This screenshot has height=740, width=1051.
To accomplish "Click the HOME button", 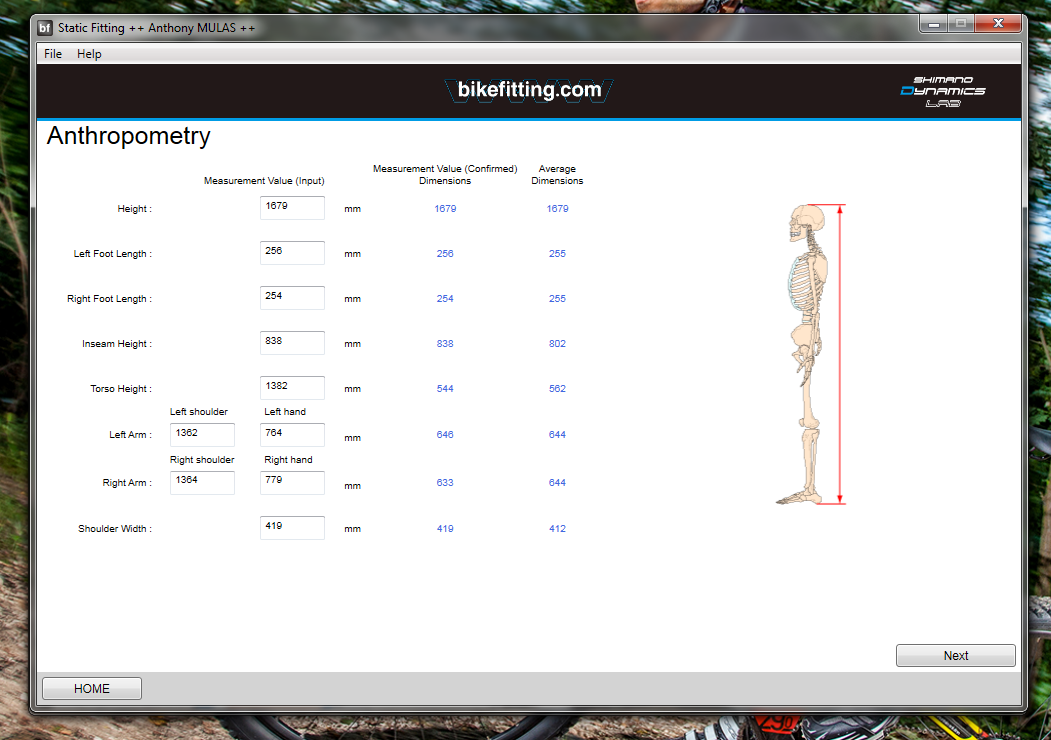I will [92, 688].
